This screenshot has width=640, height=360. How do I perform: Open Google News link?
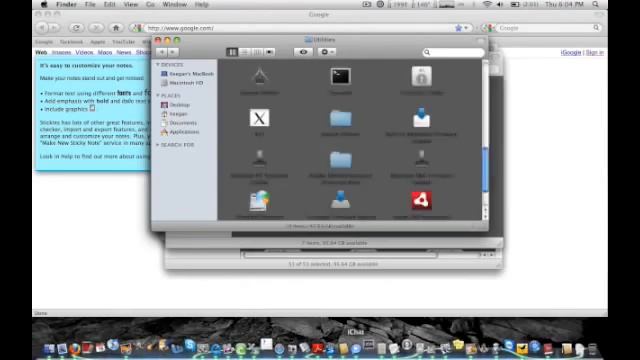tap(124, 53)
